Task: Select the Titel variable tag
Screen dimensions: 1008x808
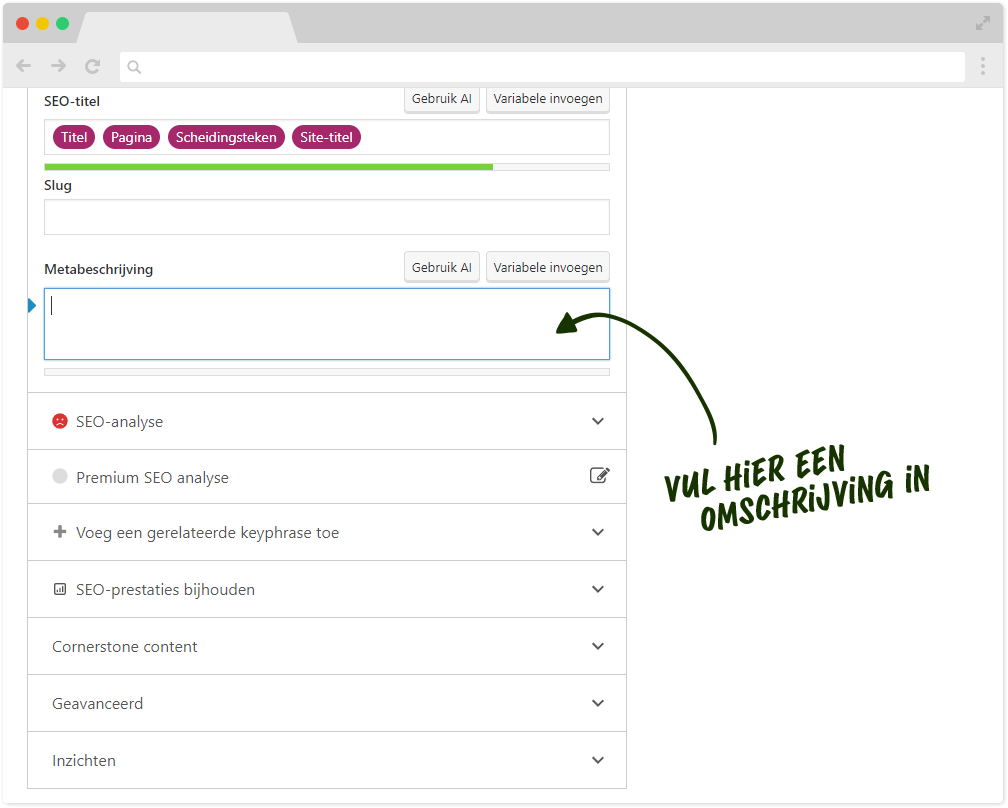Action: [74, 137]
